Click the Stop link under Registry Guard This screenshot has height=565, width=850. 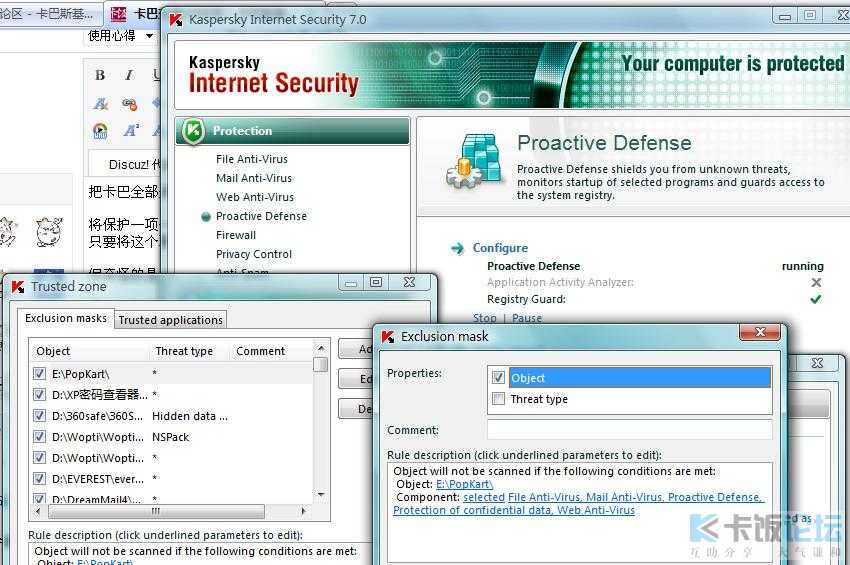click(484, 318)
